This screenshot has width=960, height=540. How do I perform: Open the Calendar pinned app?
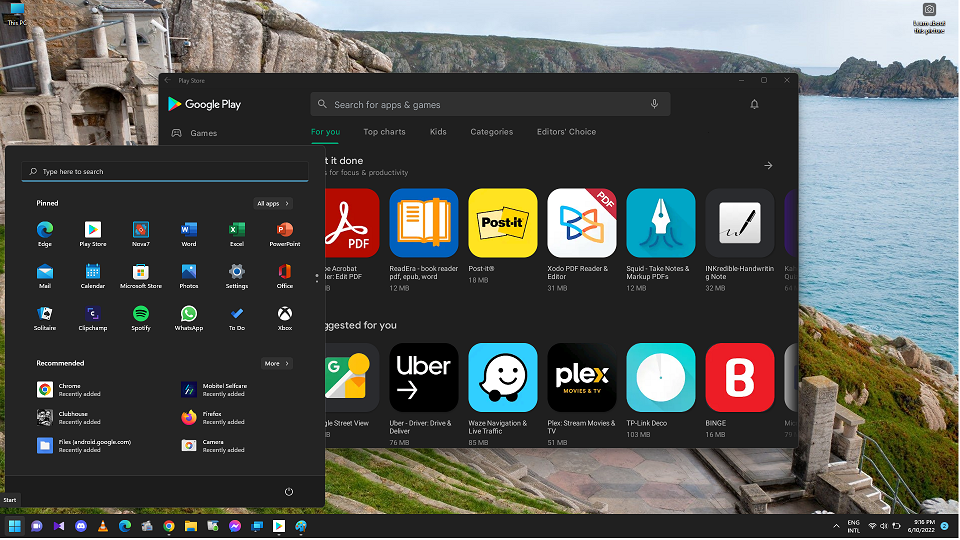[x=92, y=276]
